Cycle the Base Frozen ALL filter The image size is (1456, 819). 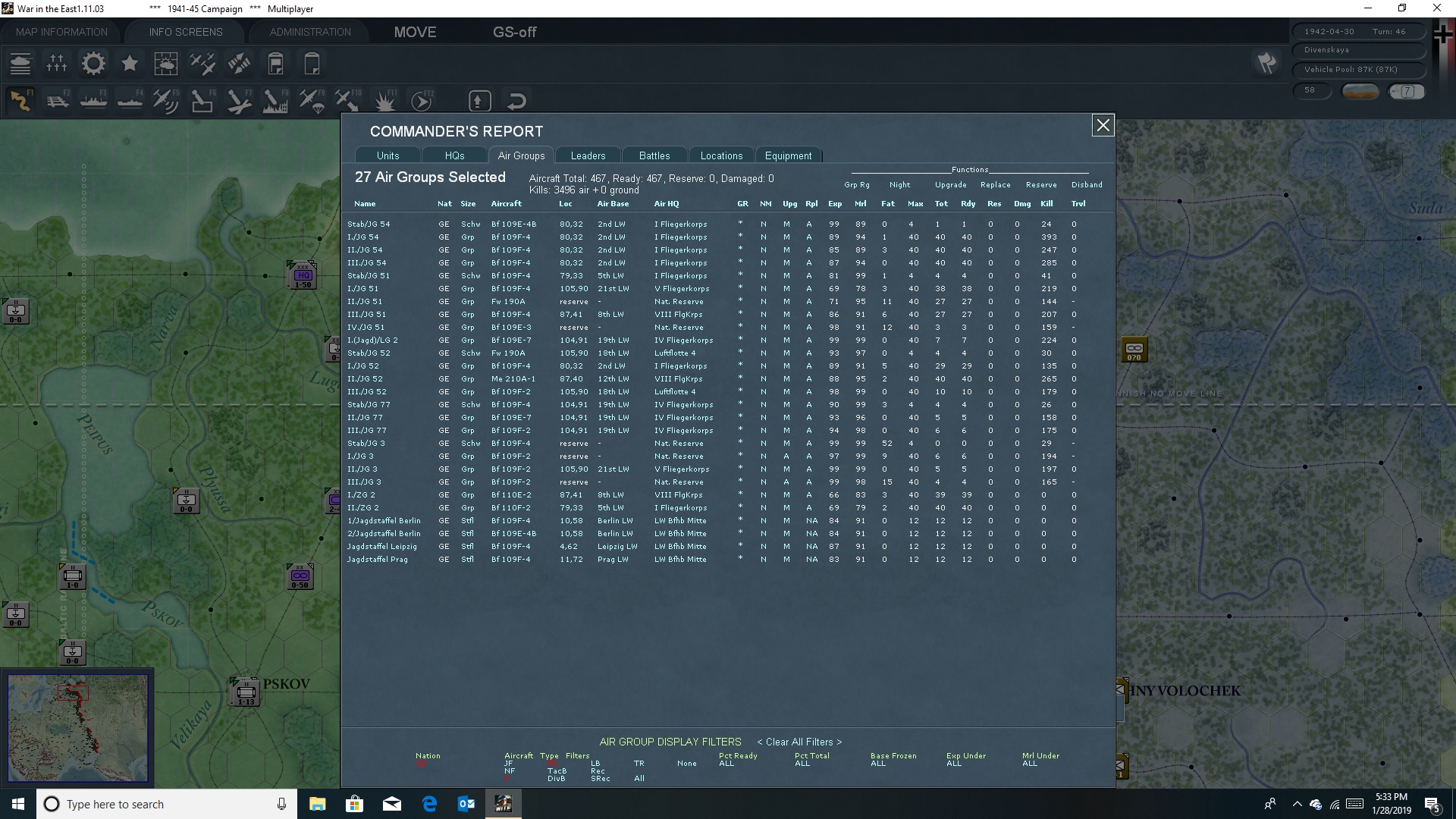tap(877, 764)
